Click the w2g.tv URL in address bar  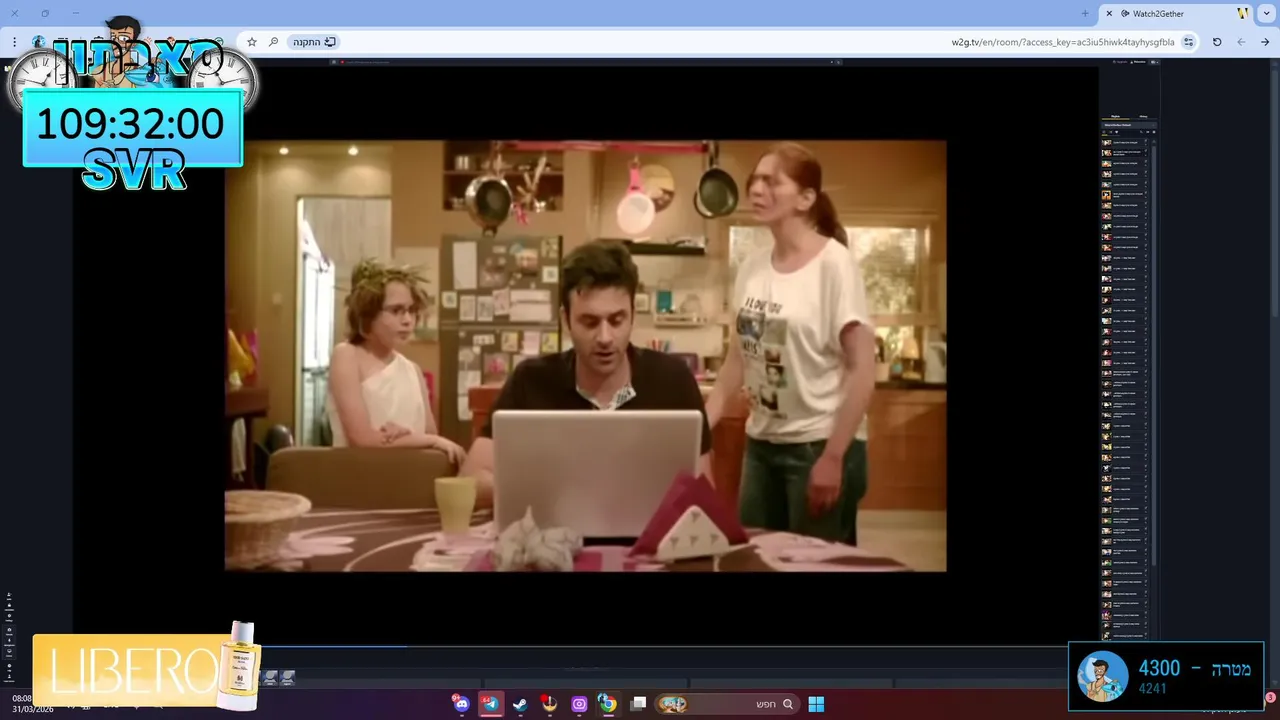[x=1063, y=42]
